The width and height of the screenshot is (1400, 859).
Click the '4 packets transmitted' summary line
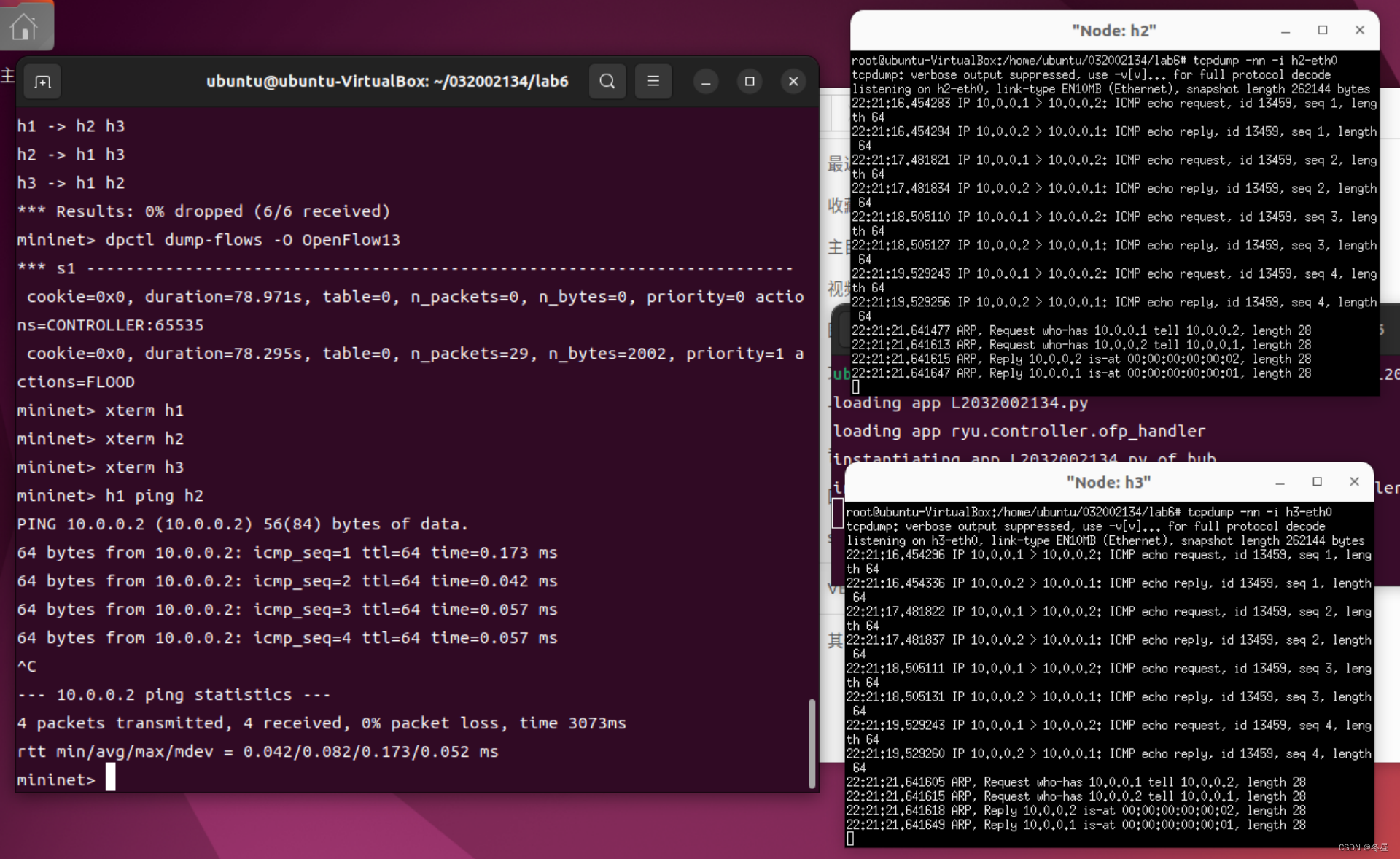click(322, 723)
